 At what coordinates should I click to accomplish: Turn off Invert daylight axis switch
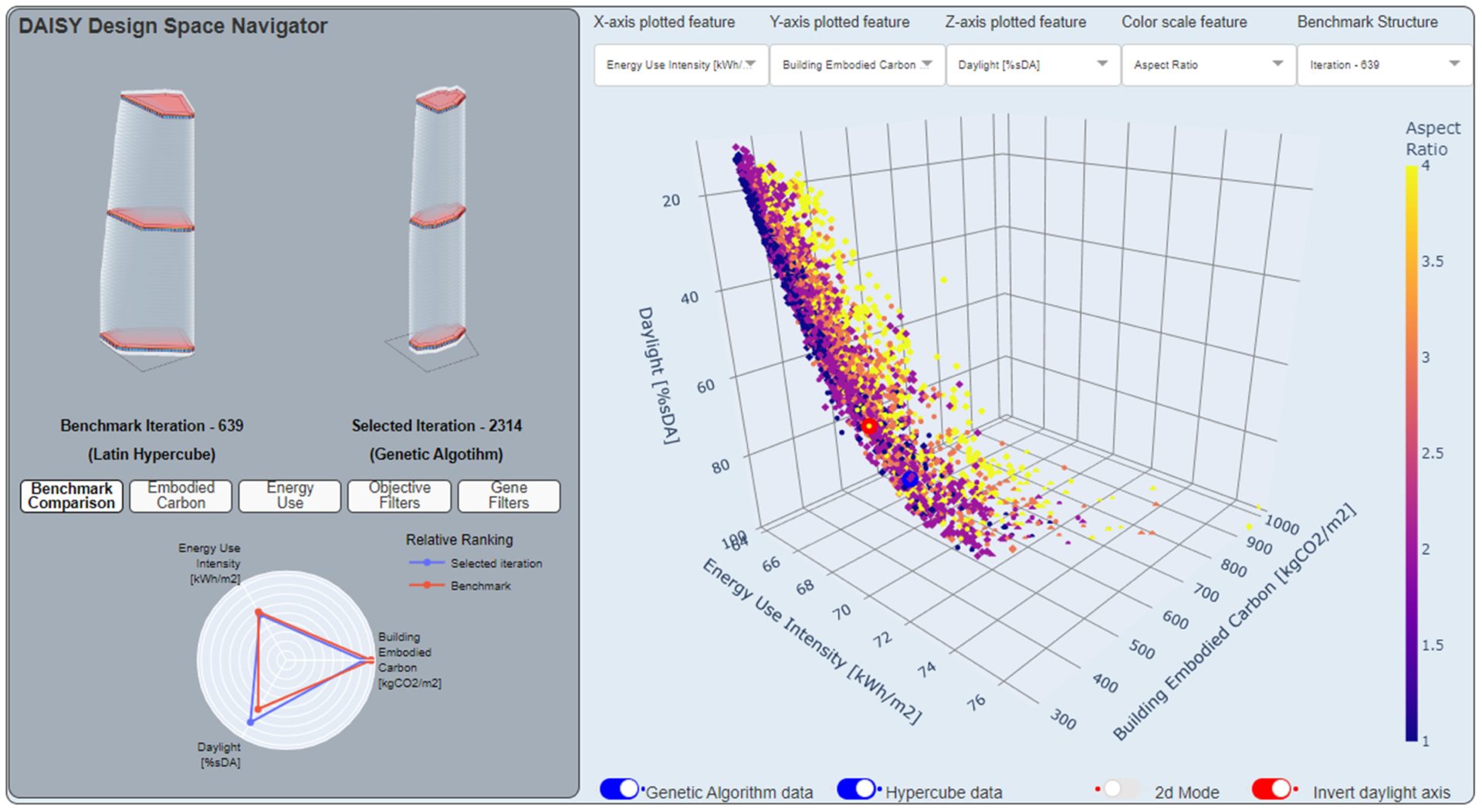tap(1272, 789)
